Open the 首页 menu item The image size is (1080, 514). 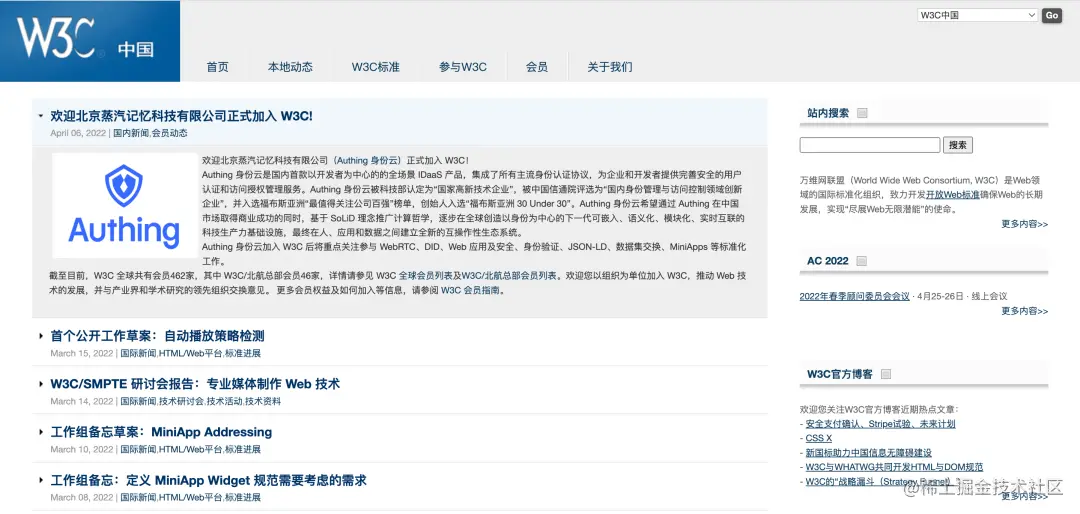217,67
